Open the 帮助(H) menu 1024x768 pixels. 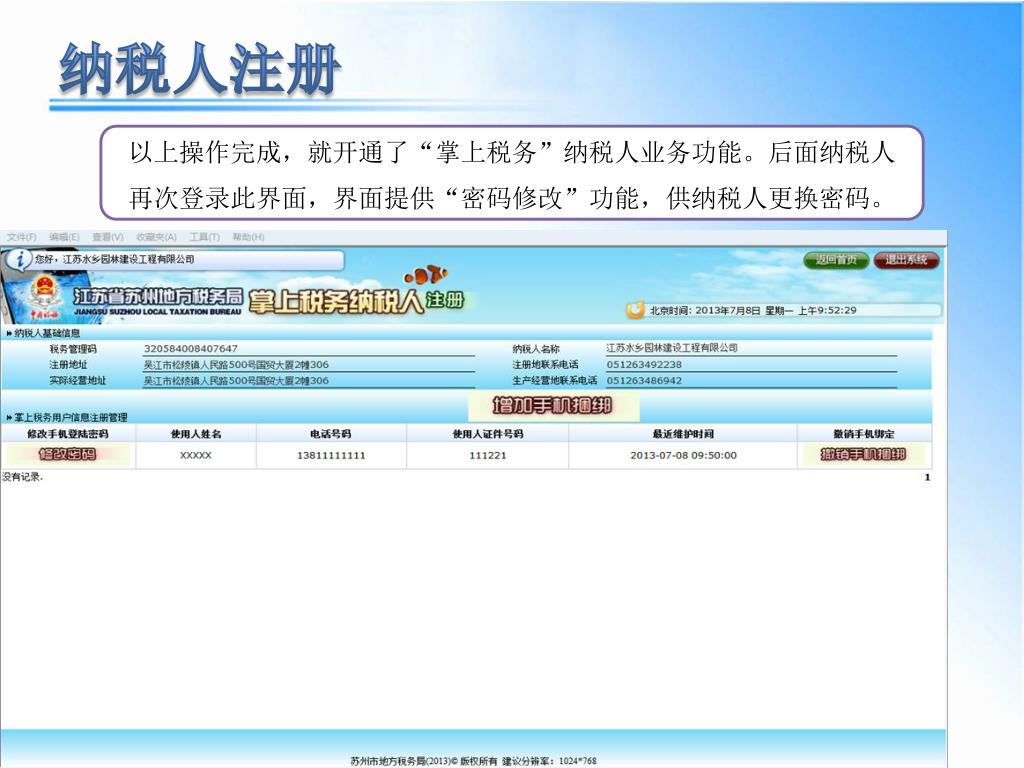[248, 237]
